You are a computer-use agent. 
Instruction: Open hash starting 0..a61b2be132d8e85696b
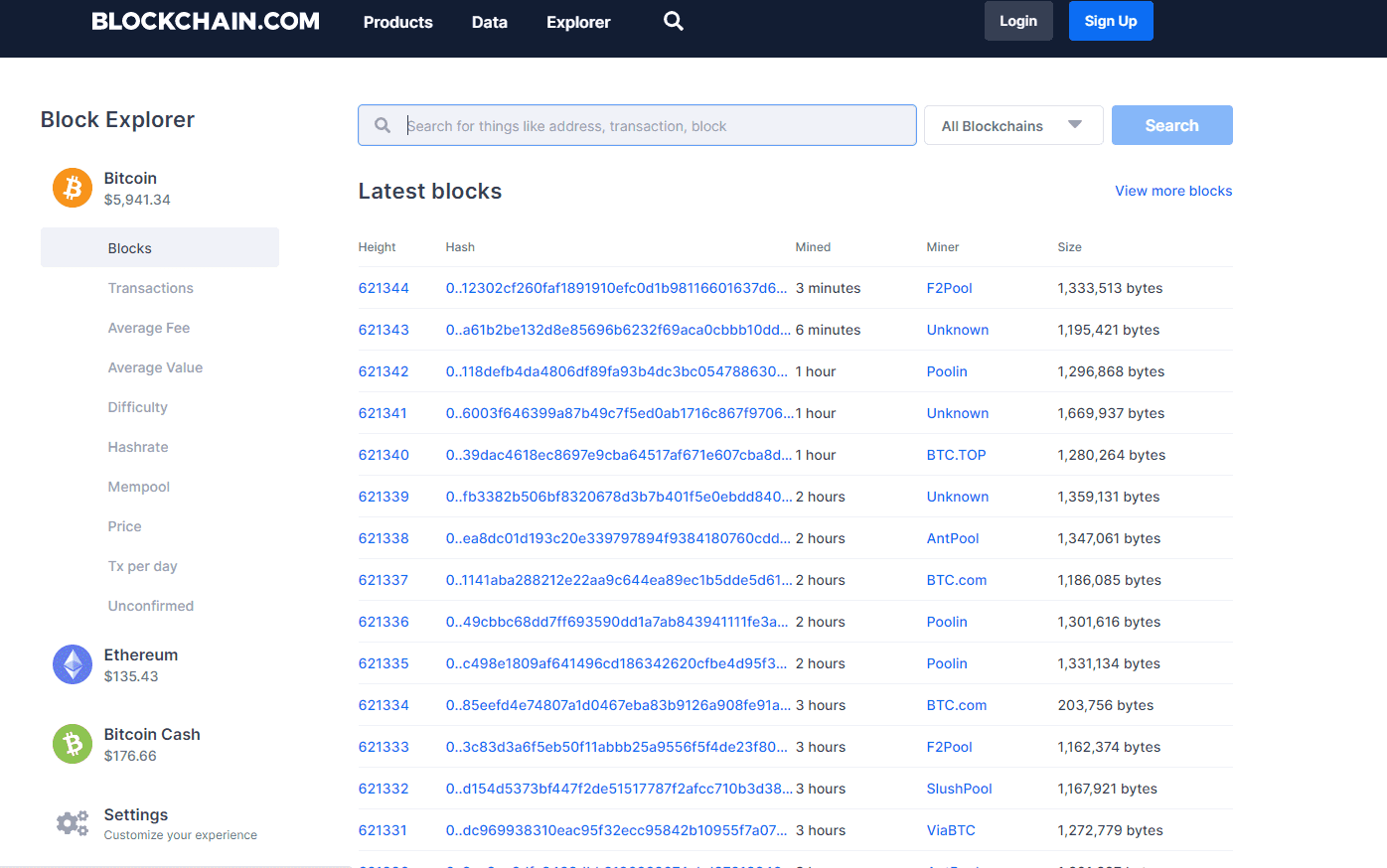(x=618, y=330)
